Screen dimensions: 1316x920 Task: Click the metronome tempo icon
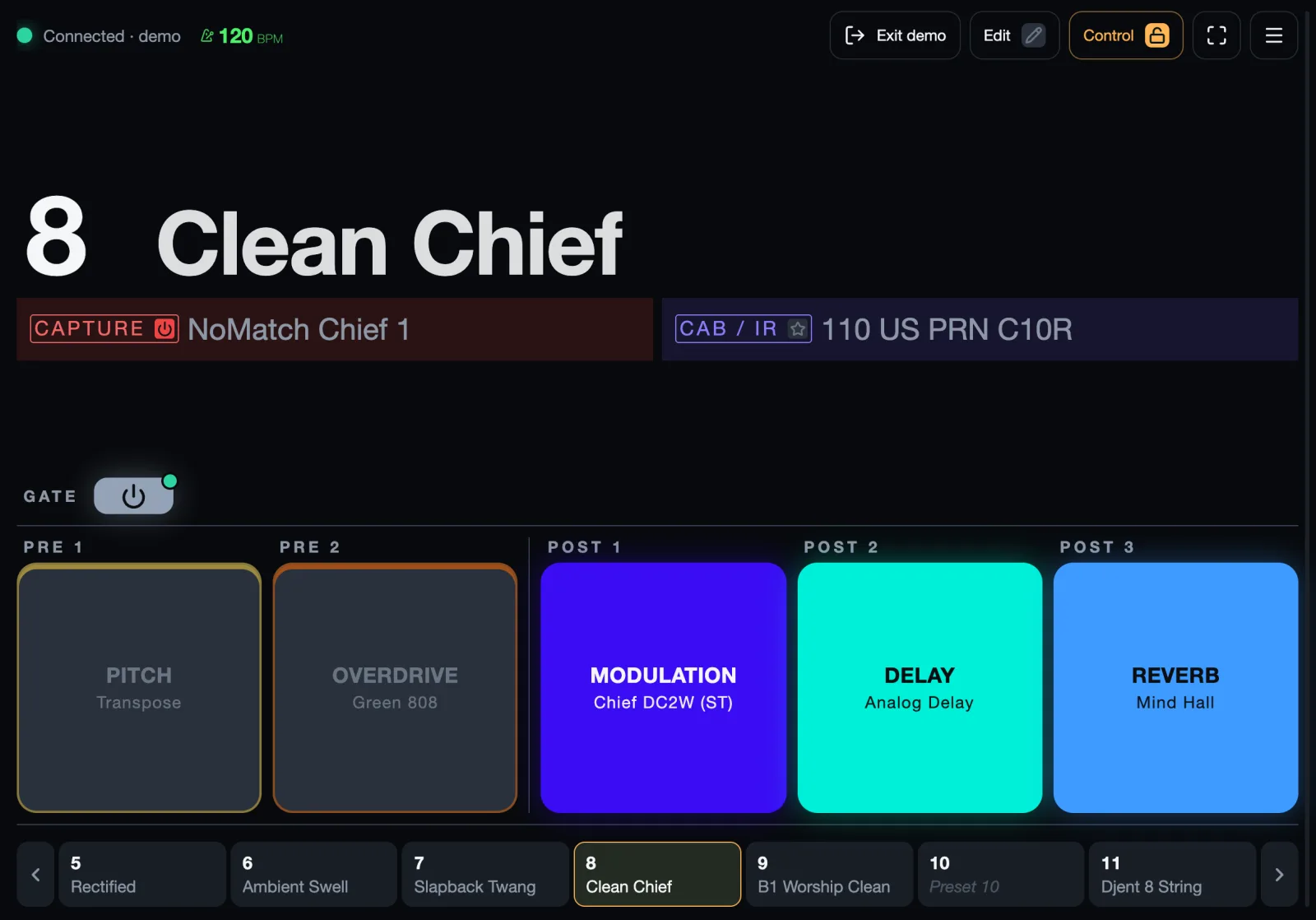pos(207,35)
